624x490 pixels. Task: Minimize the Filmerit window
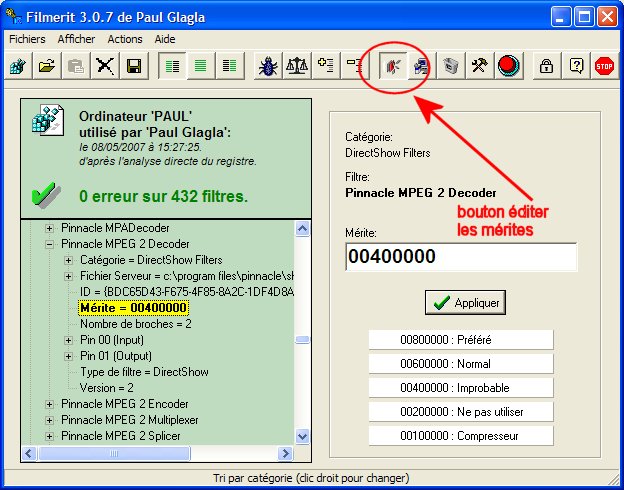pos(561,17)
